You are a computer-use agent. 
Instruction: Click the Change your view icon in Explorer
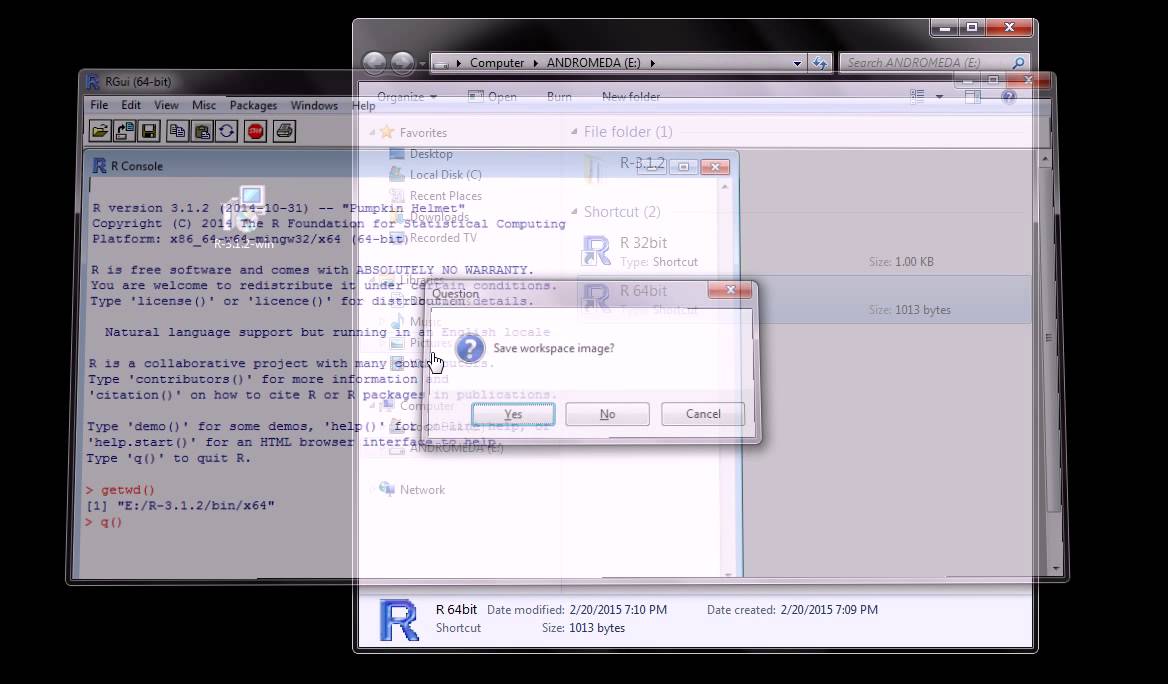point(917,96)
